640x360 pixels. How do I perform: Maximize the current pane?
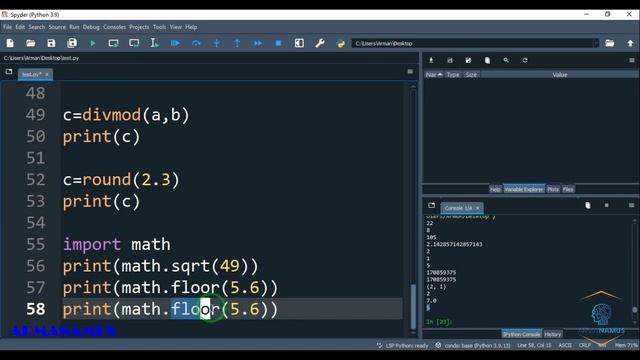click(299, 43)
